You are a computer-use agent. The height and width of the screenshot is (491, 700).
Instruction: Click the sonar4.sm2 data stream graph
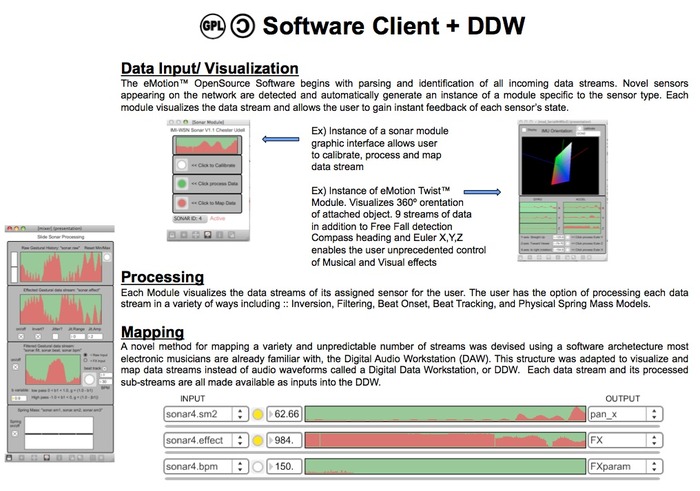pos(445,414)
